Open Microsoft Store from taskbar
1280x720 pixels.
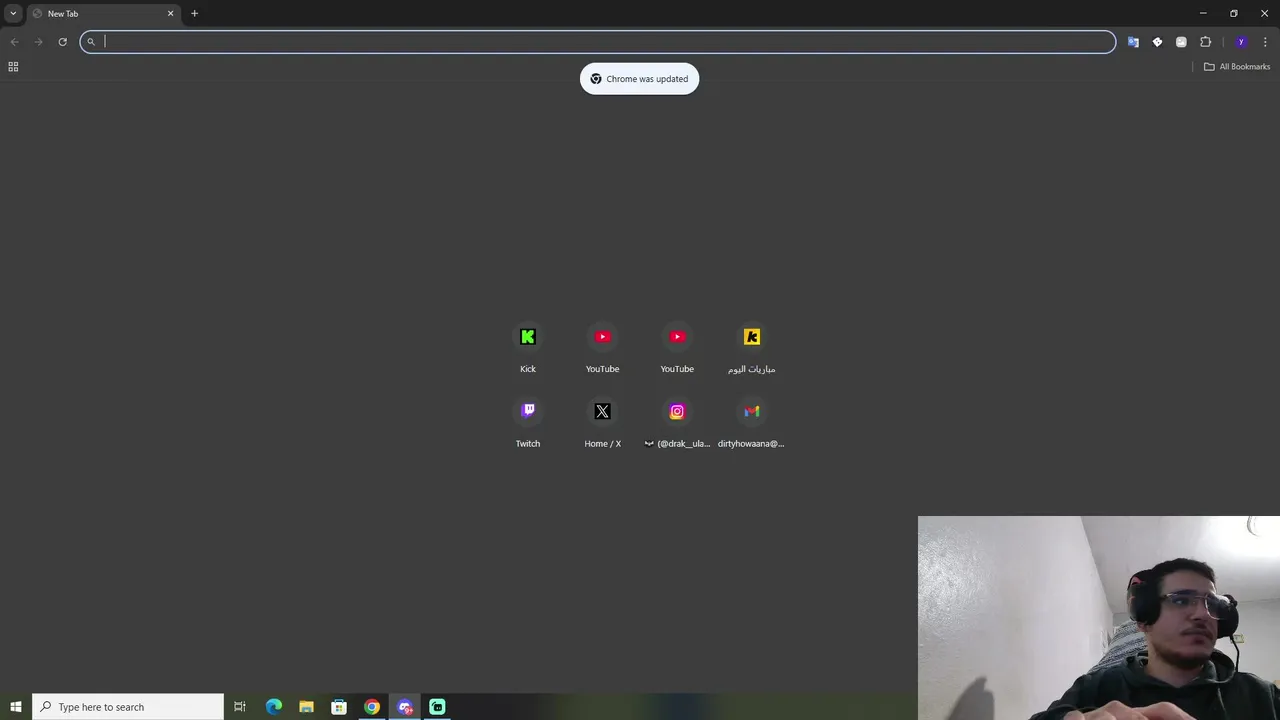(339, 707)
